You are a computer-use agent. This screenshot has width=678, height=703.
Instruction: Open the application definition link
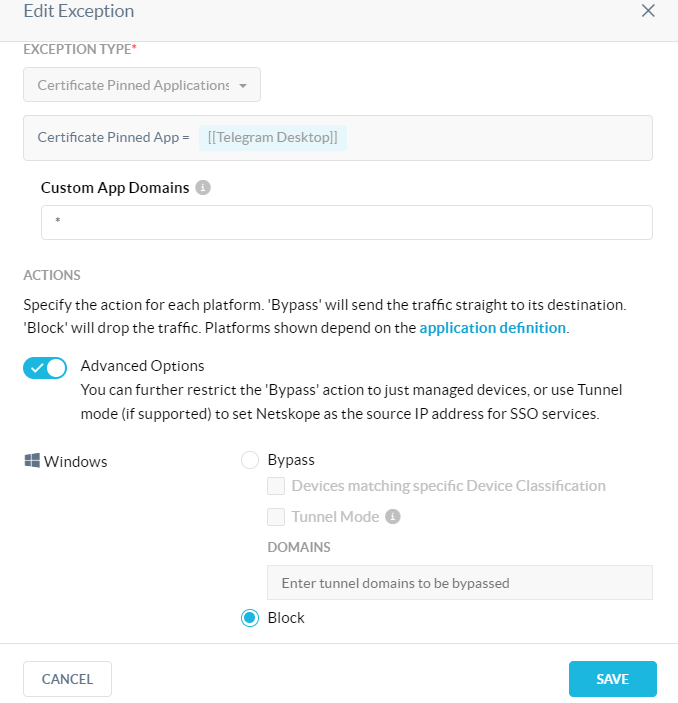pyautogui.click(x=492, y=328)
